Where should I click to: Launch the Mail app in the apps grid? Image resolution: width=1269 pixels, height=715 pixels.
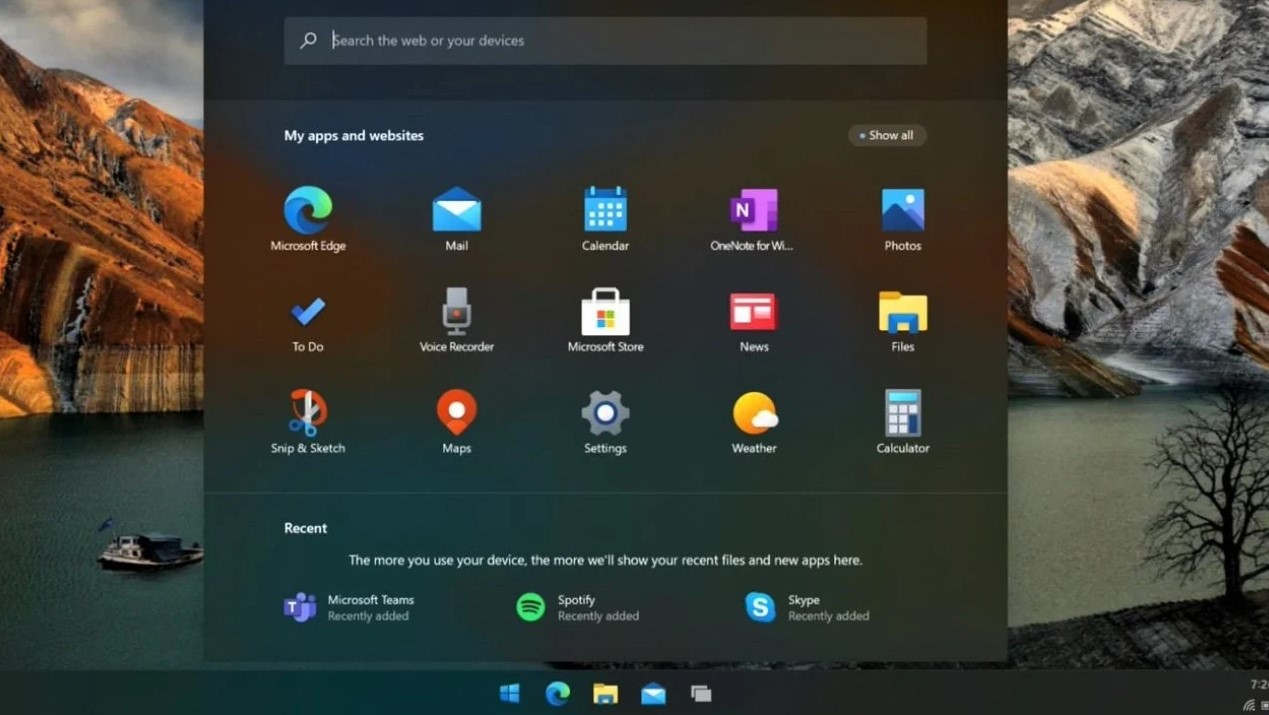click(x=457, y=218)
